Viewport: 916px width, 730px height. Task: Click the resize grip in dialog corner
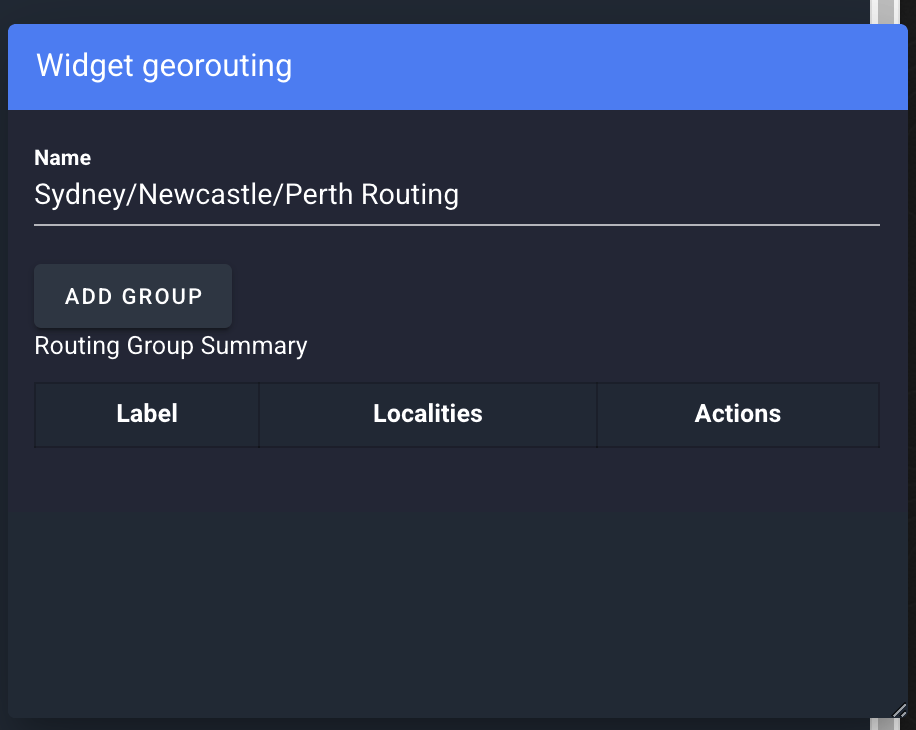pyautogui.click(x=900, y=710)
